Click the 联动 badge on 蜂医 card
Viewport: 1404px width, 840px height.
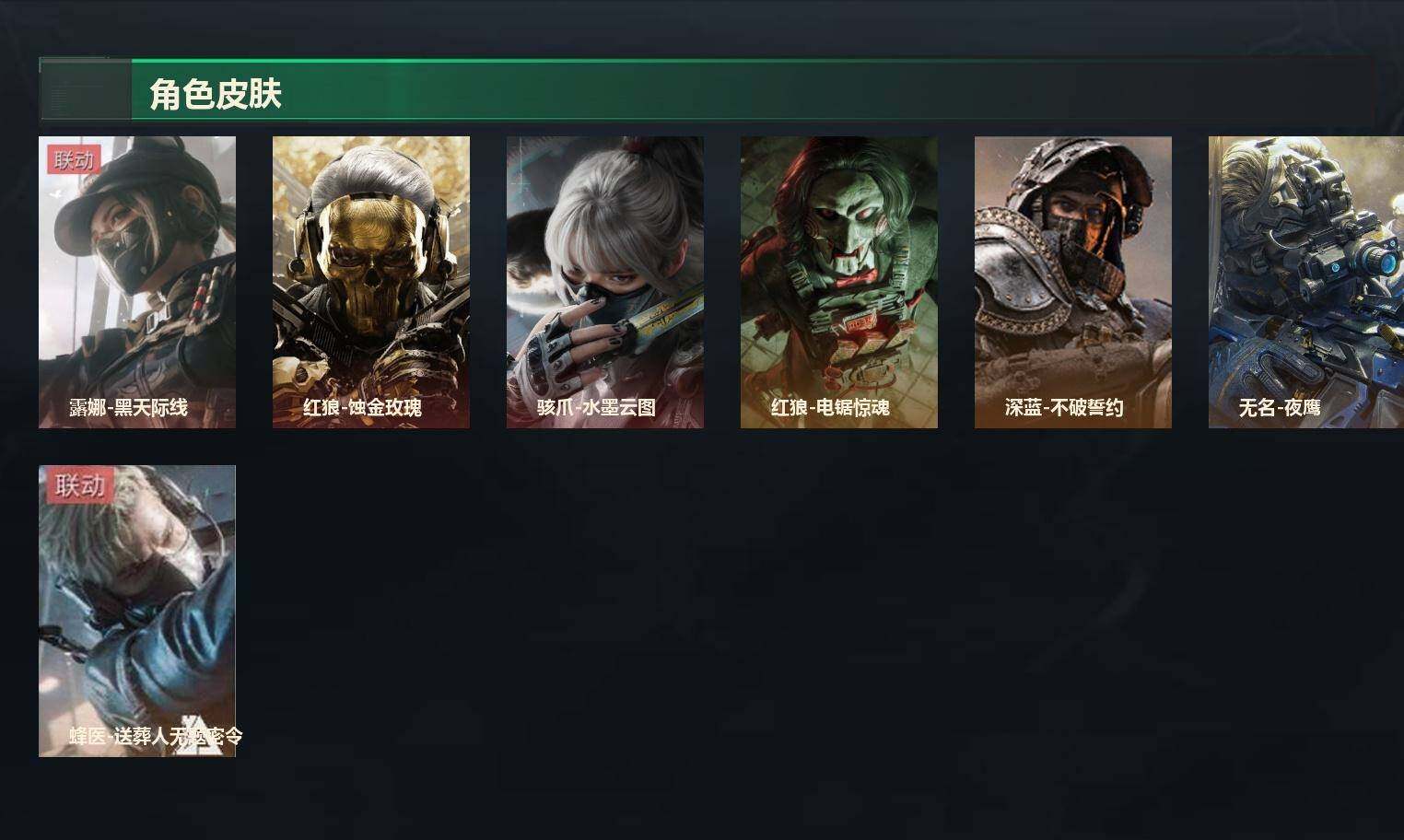[x=80, y=485]
